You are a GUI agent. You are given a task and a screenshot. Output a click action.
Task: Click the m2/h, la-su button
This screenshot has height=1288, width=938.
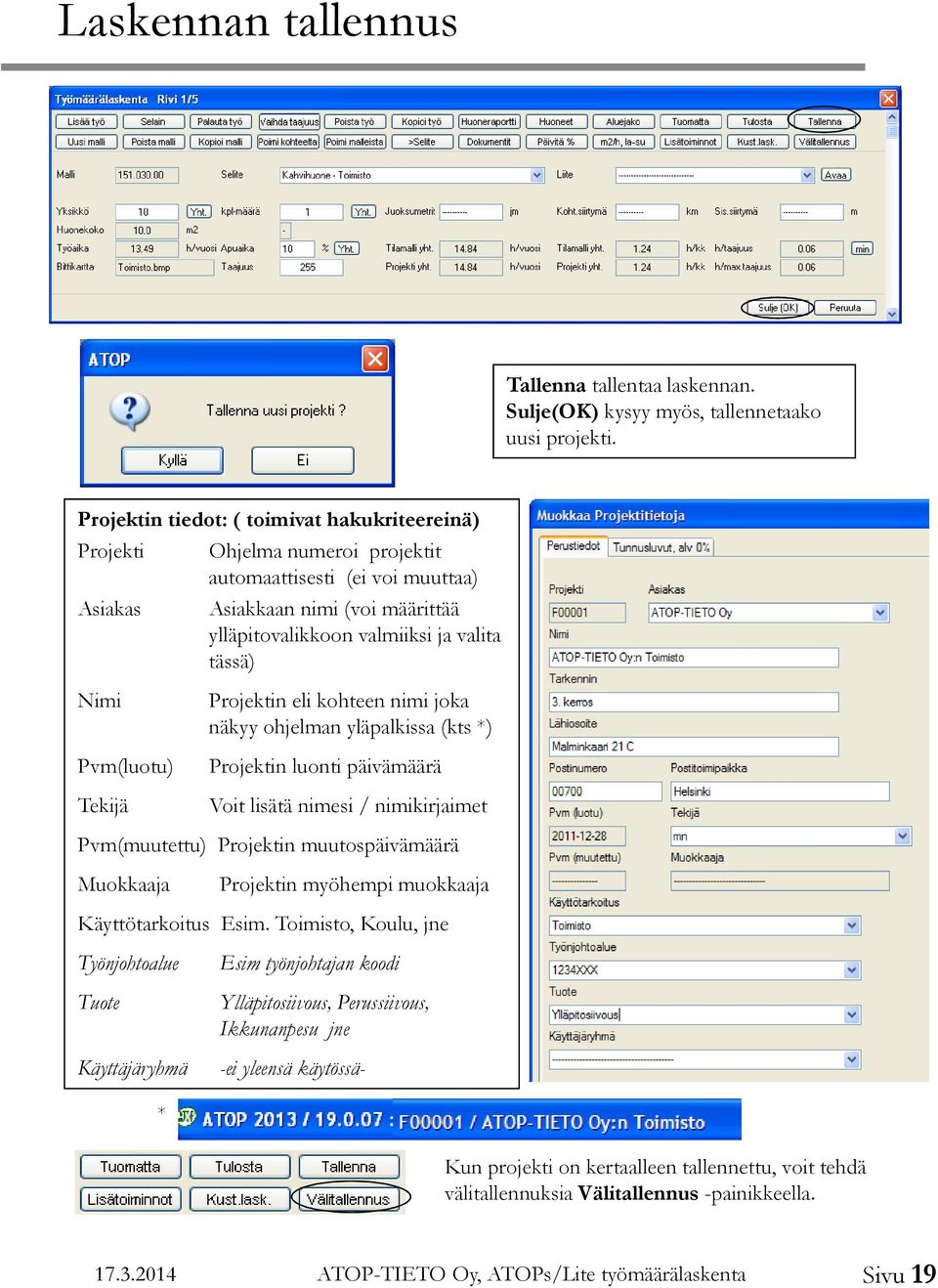623,142
